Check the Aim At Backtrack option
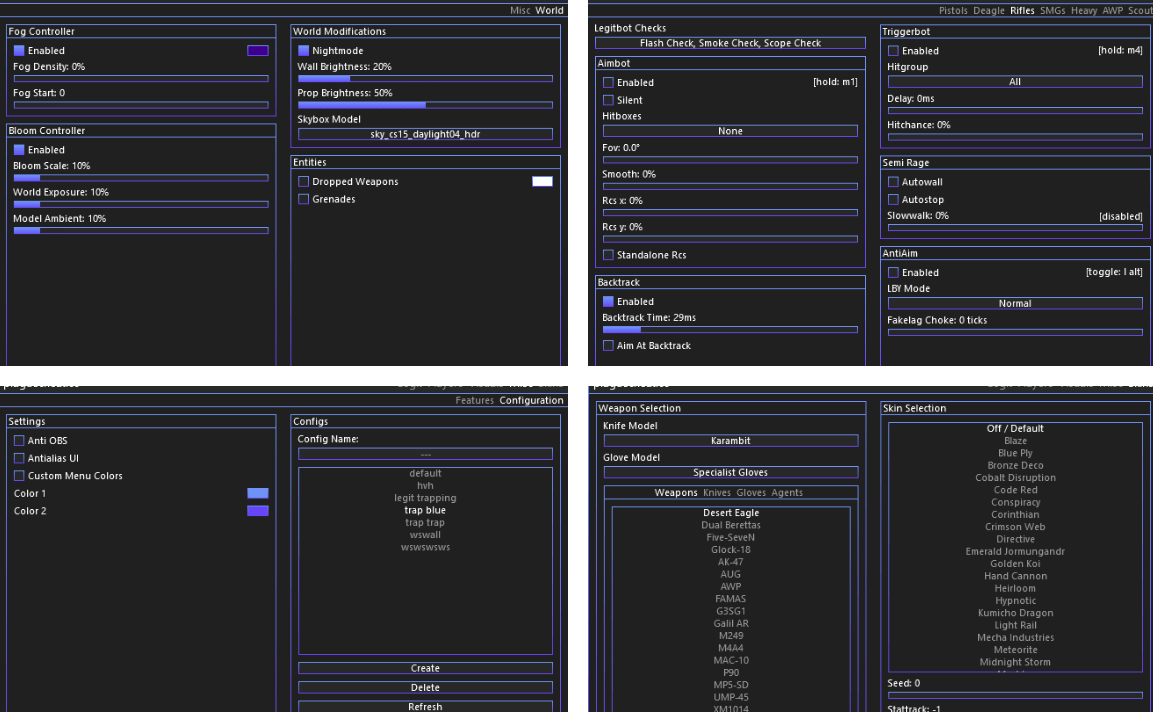The image size is (1153, 712). pos(608,346)
